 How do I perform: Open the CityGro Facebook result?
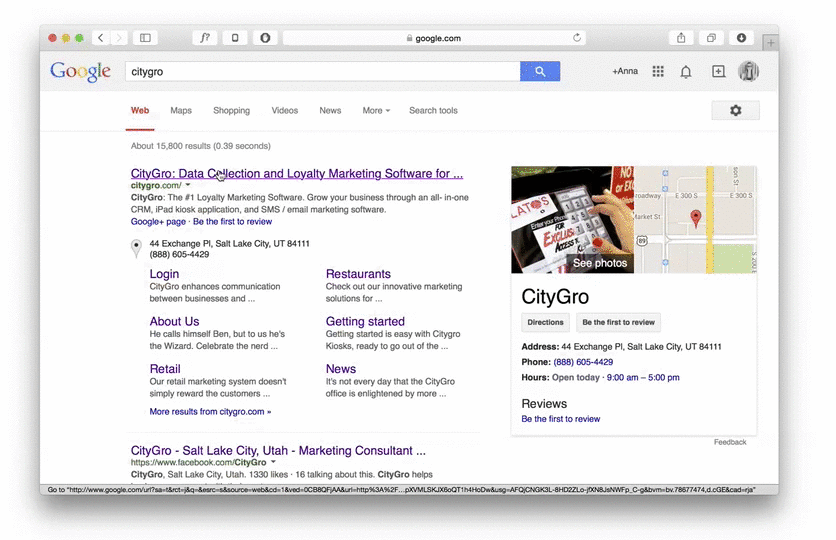278,450
